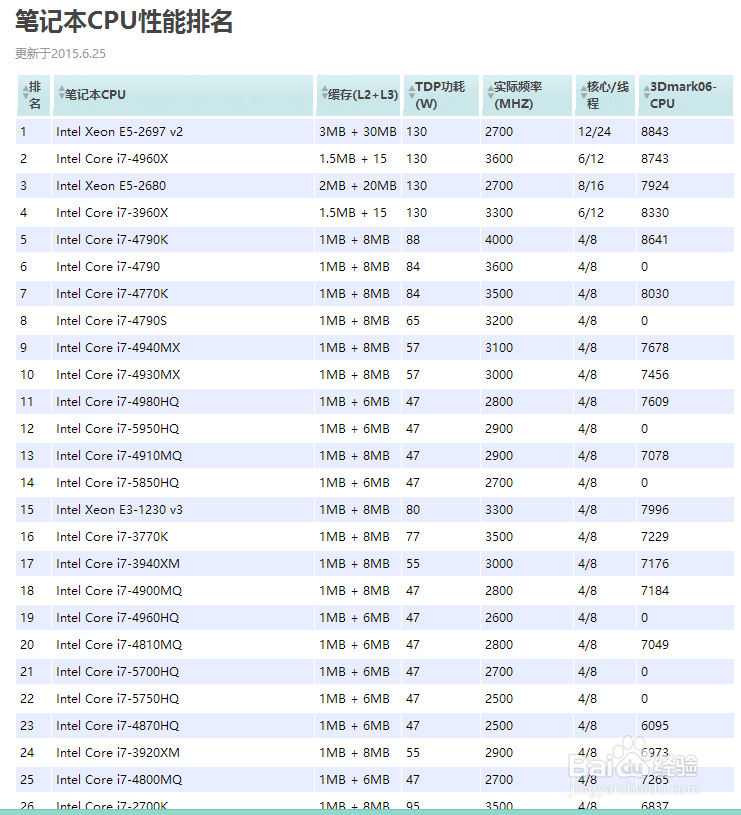This screenshot has height=815, width=741.
Task: Click 3Dmark score 8030
Action: (x=655, y=294)
